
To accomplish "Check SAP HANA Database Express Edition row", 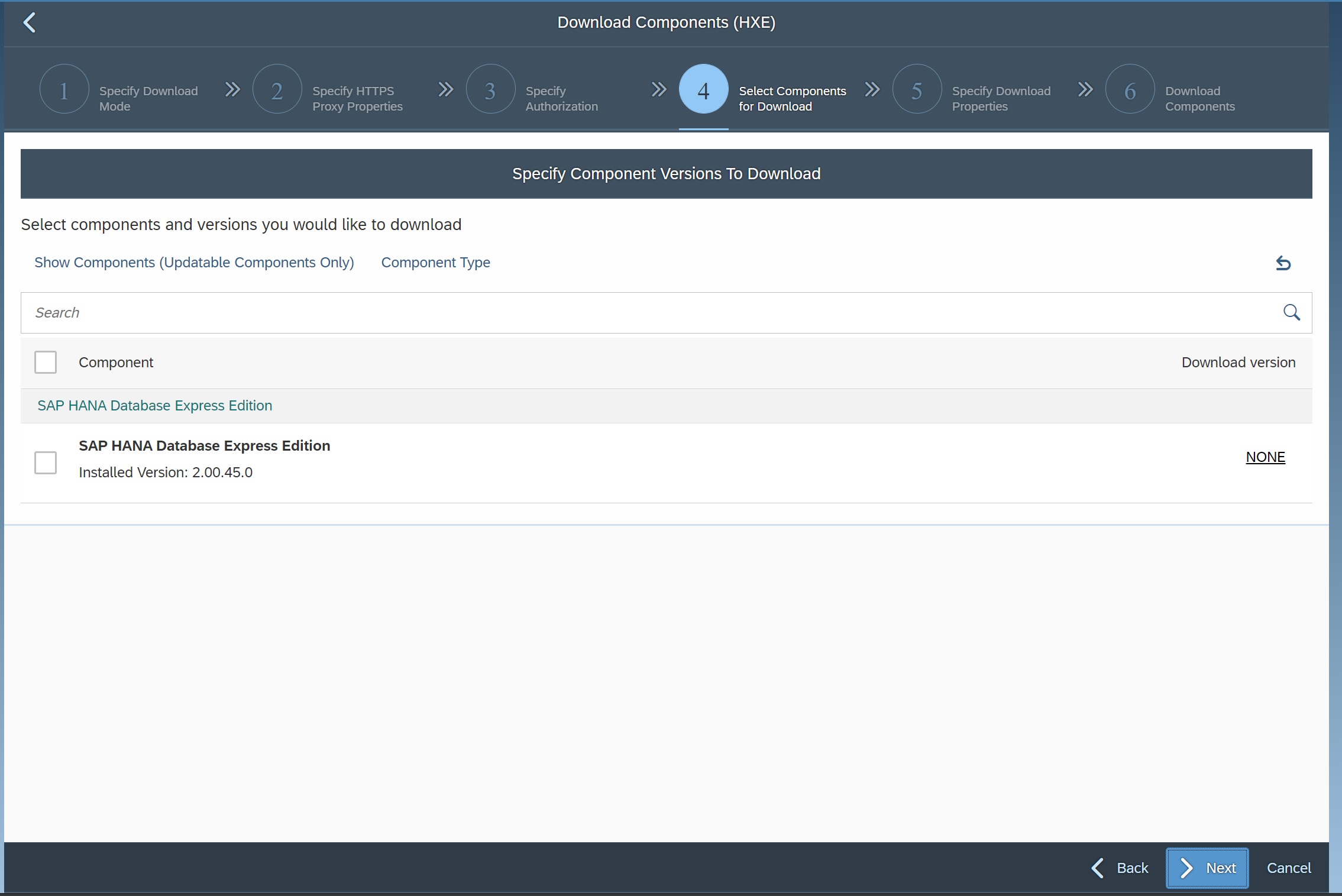I will tap(46, 462).
